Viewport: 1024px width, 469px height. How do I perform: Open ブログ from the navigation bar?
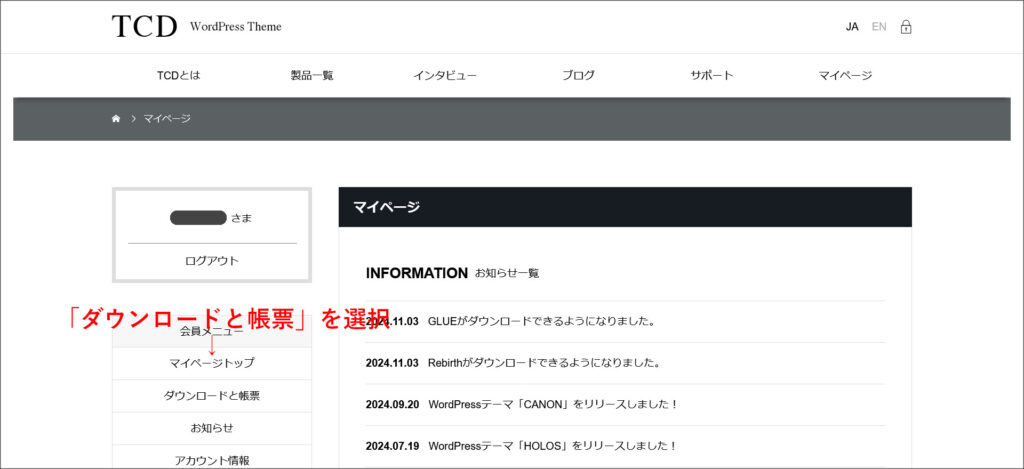578,76
